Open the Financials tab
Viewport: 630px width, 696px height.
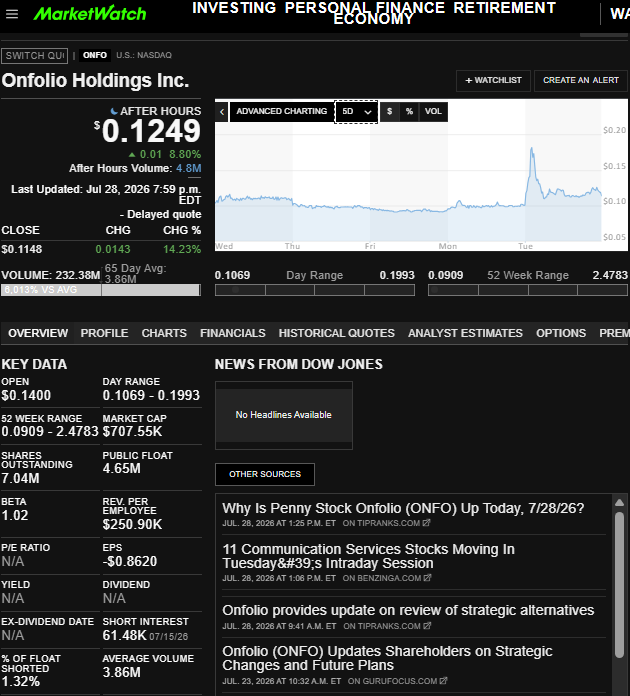(x=233, y=333)
